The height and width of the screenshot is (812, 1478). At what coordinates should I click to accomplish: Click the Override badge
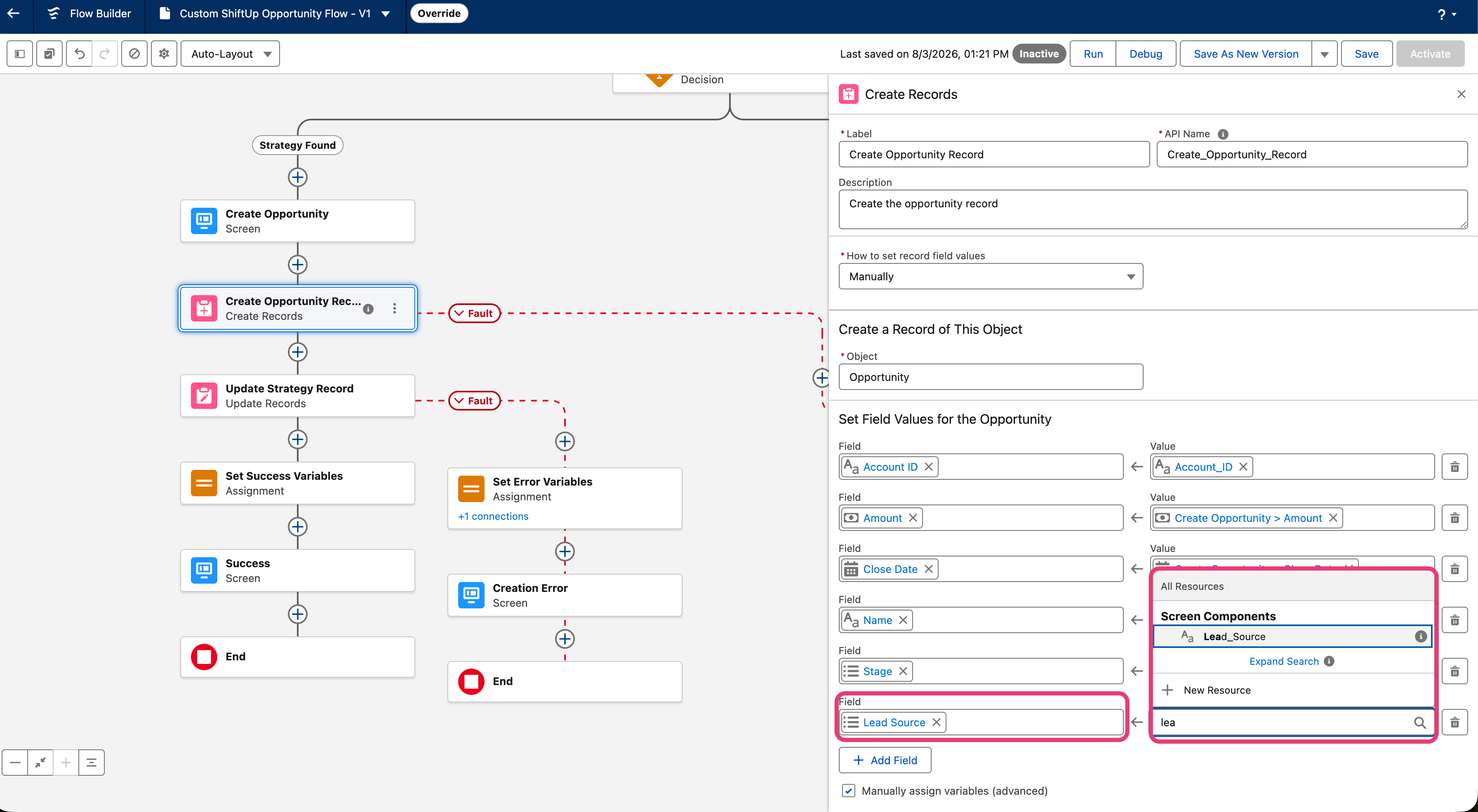coord(439,13)
